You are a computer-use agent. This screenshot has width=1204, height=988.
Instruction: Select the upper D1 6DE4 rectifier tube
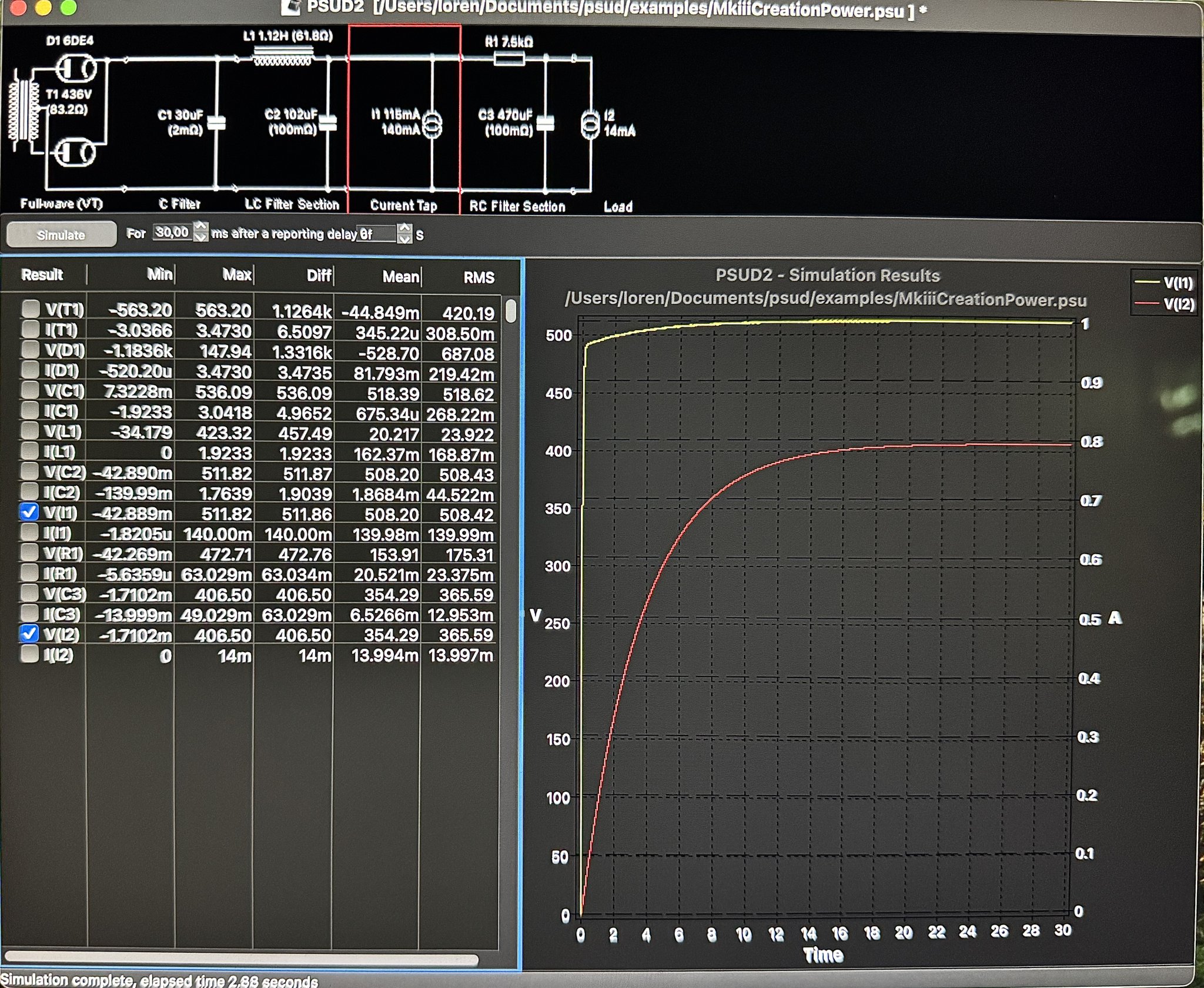click(x=76, y=69)
